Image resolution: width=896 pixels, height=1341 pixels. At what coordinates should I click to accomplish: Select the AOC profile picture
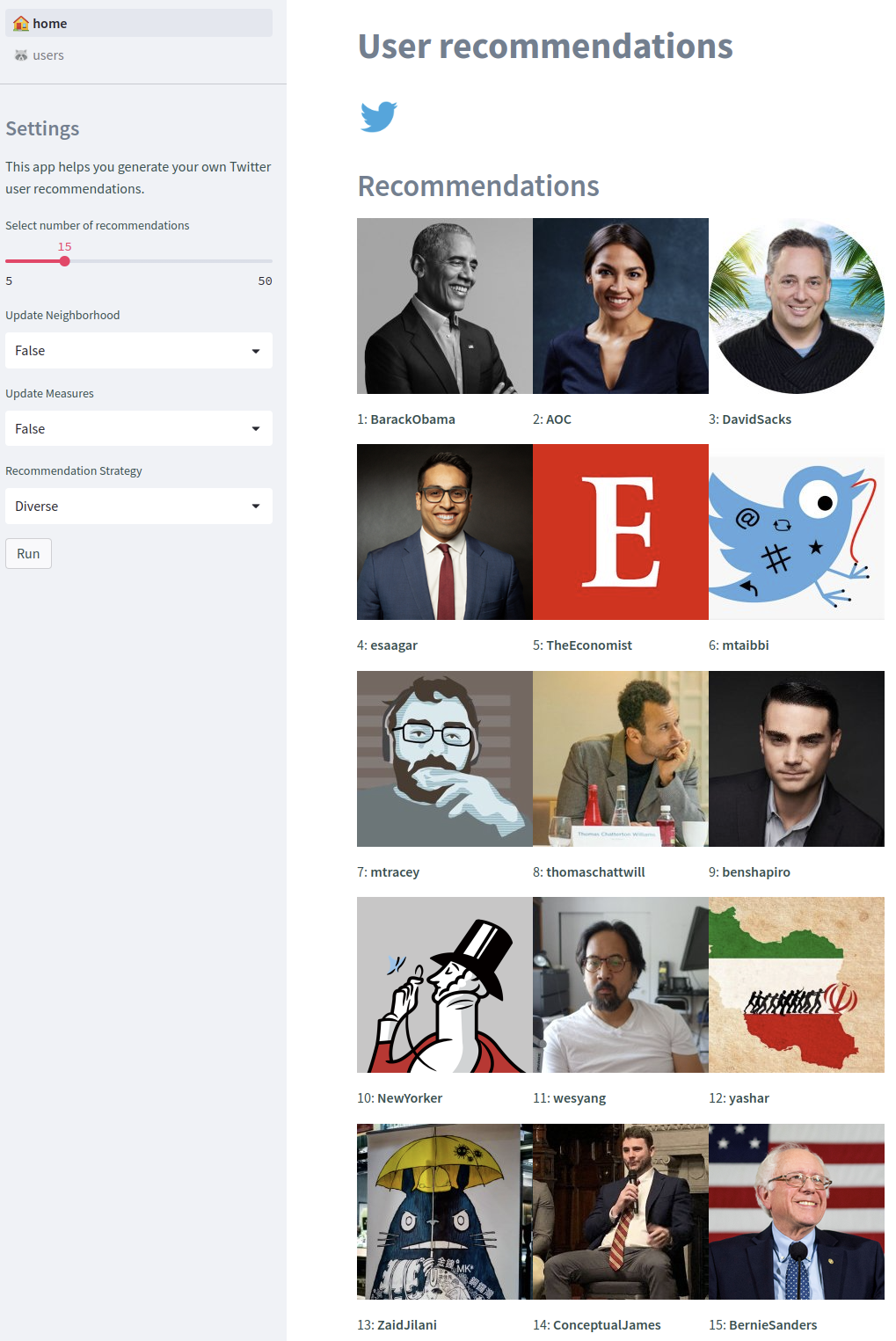pos(621,306)
